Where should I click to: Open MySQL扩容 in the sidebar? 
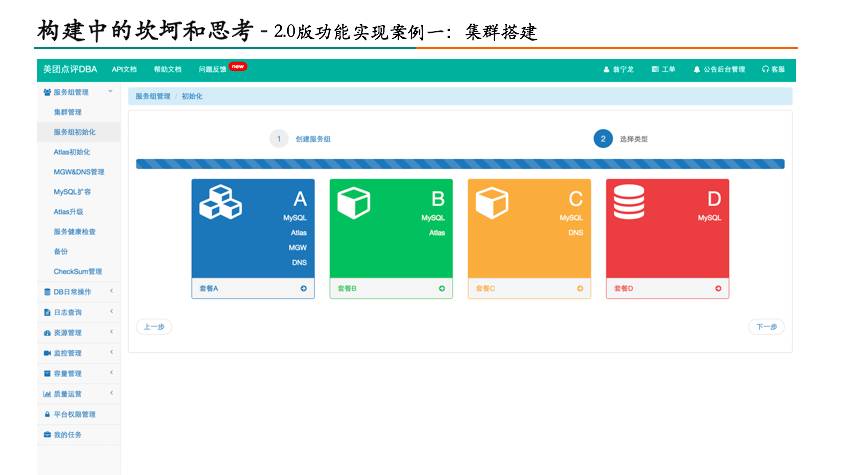[x=72, y=192]
